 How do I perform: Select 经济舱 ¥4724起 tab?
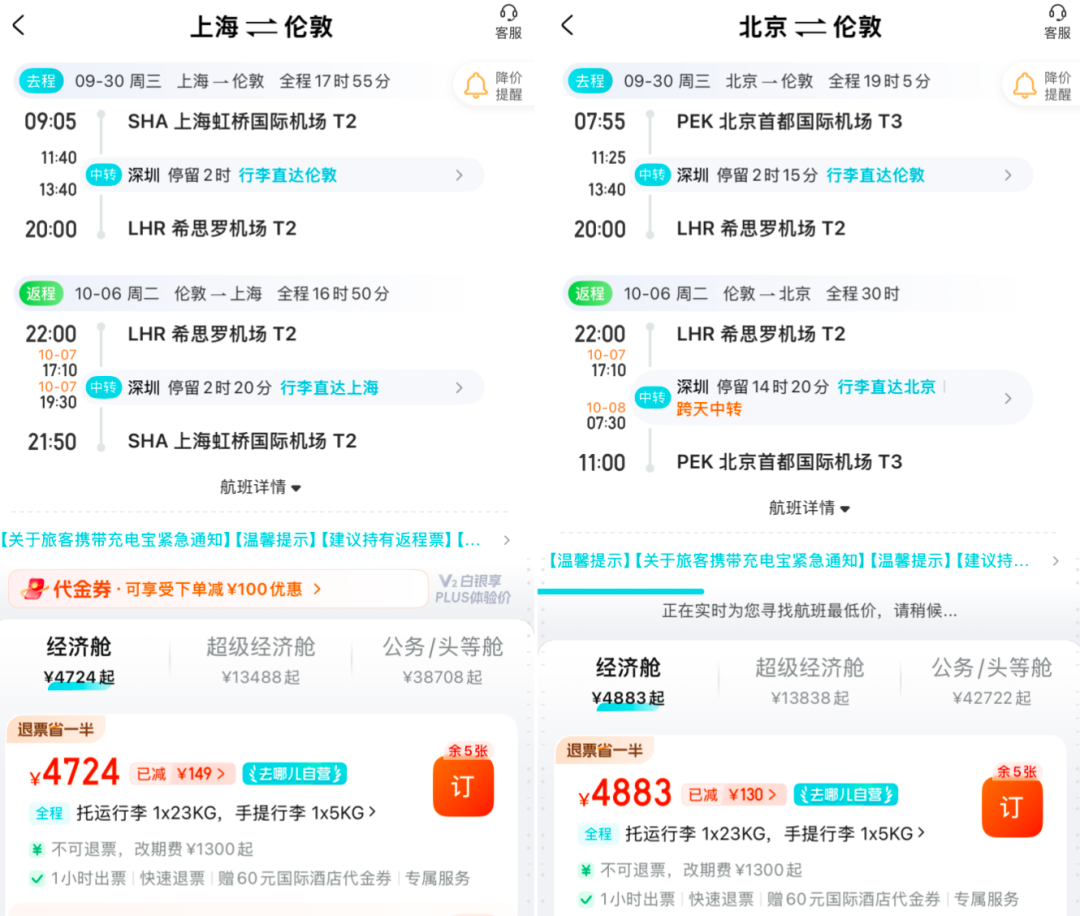click(79, 660)
